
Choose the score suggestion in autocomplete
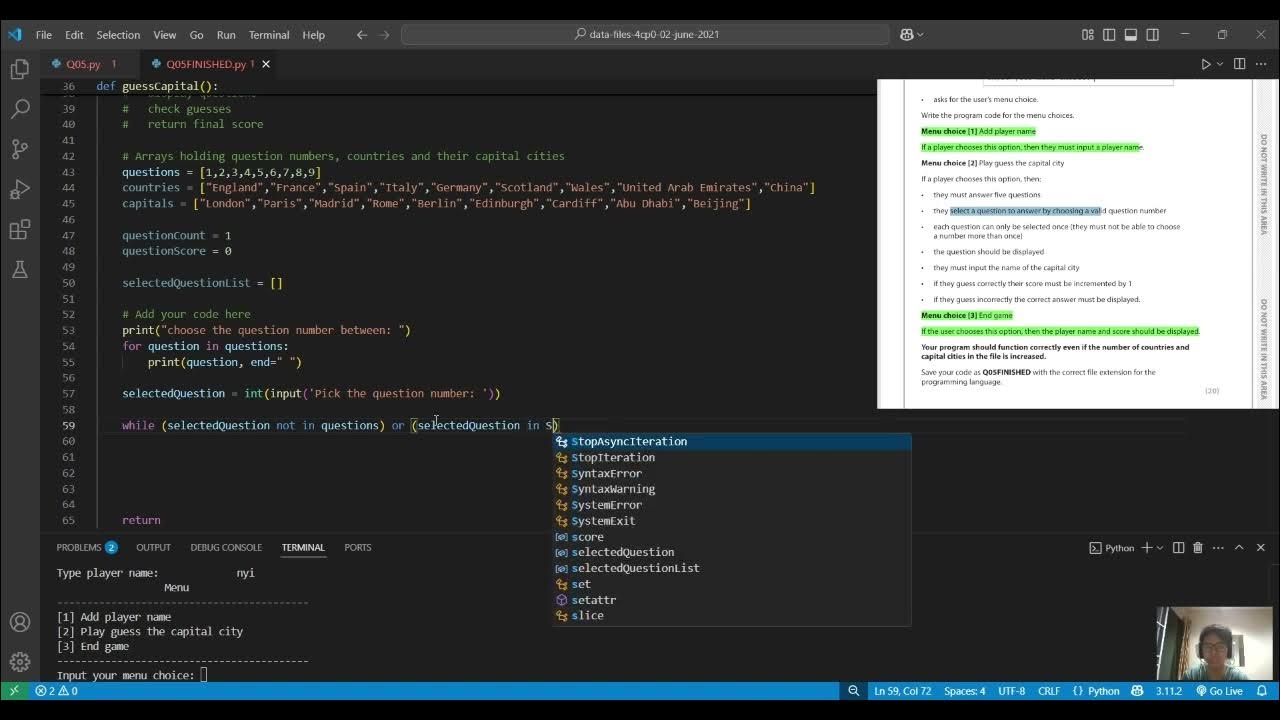pyautogui.click(x=732, y=537)
